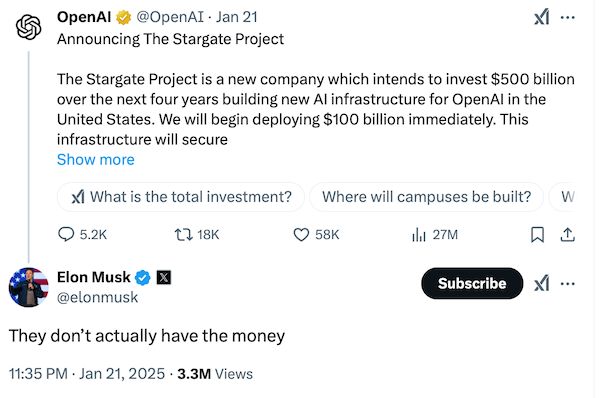Share the OpenAI post via upload icon
The image size is (600, 398).
tap(567, 235)
